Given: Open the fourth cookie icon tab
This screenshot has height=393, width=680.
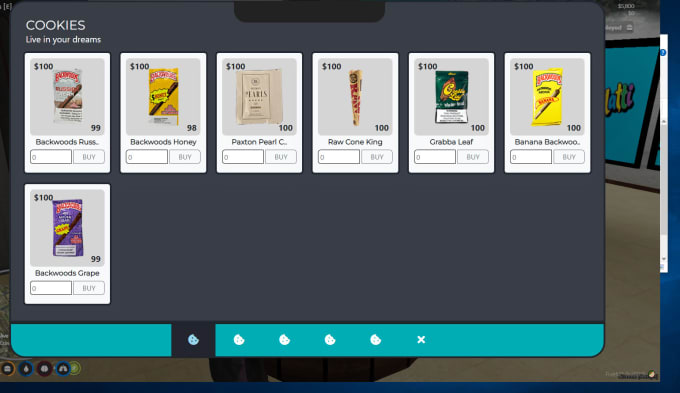Looking at the screenshot, I should click(x=330, y=340).
